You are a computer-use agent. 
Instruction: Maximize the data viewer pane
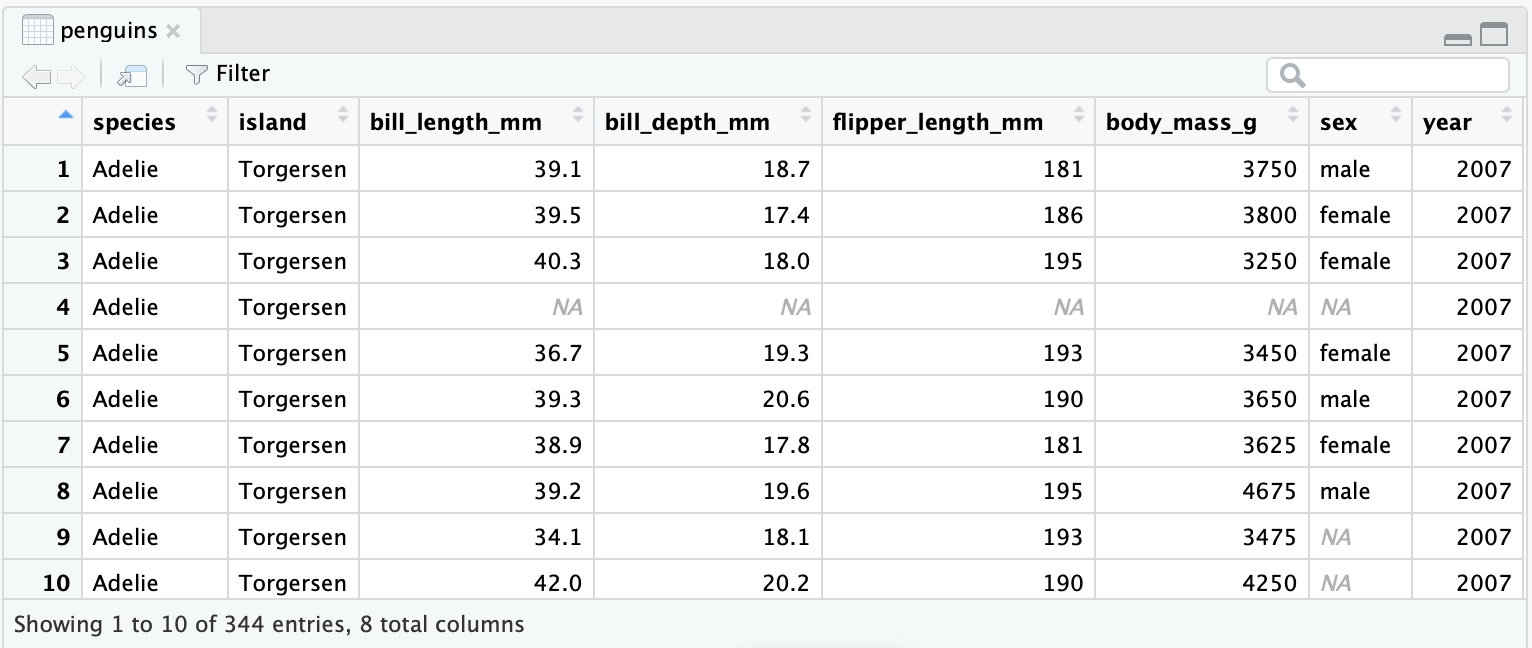point(1494,35)
